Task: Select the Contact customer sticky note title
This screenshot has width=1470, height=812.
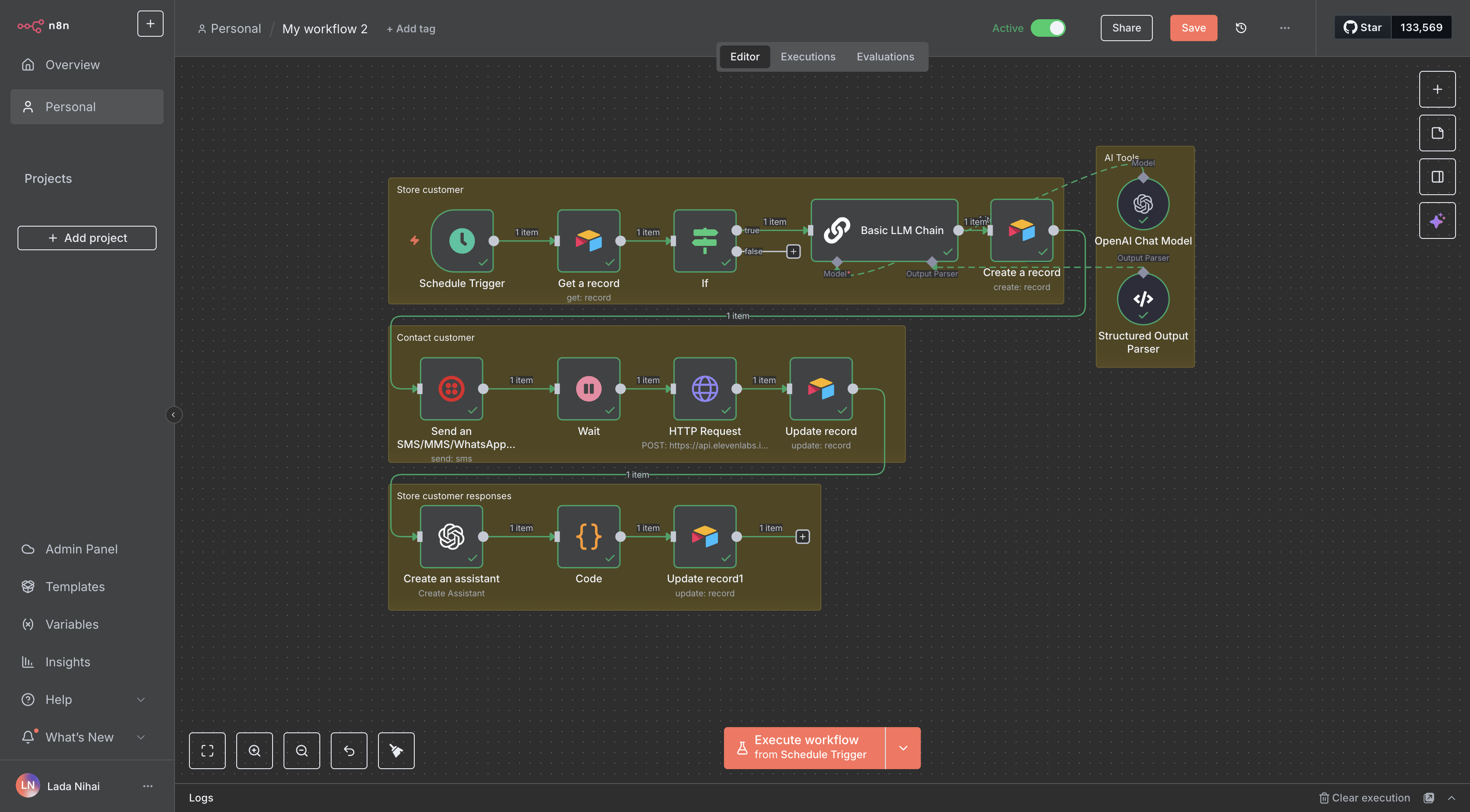Action: [x=435, y=337]
